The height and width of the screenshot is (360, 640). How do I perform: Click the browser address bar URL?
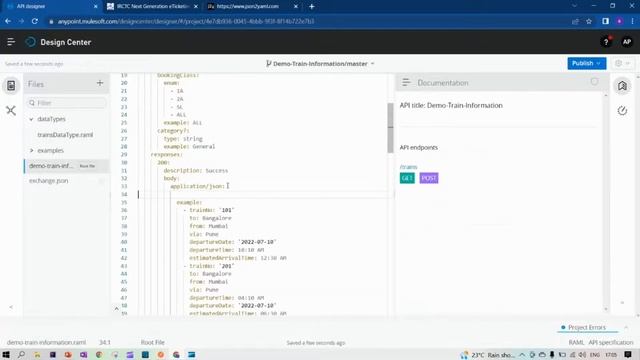point(186,21)
